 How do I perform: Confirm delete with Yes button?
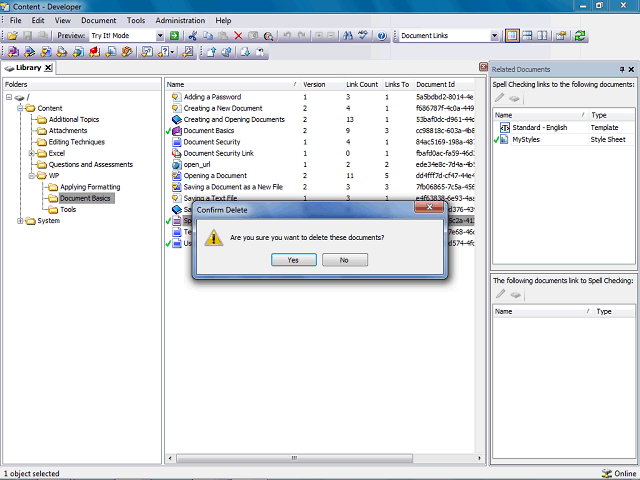[x=293, y=260]
